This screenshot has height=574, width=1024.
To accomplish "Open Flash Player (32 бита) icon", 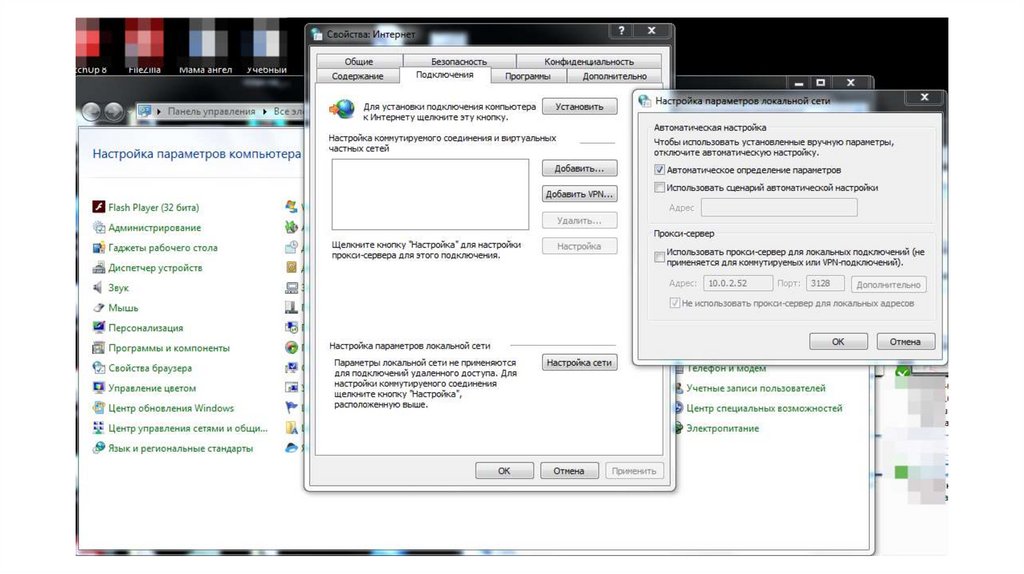I will [99, 207].
